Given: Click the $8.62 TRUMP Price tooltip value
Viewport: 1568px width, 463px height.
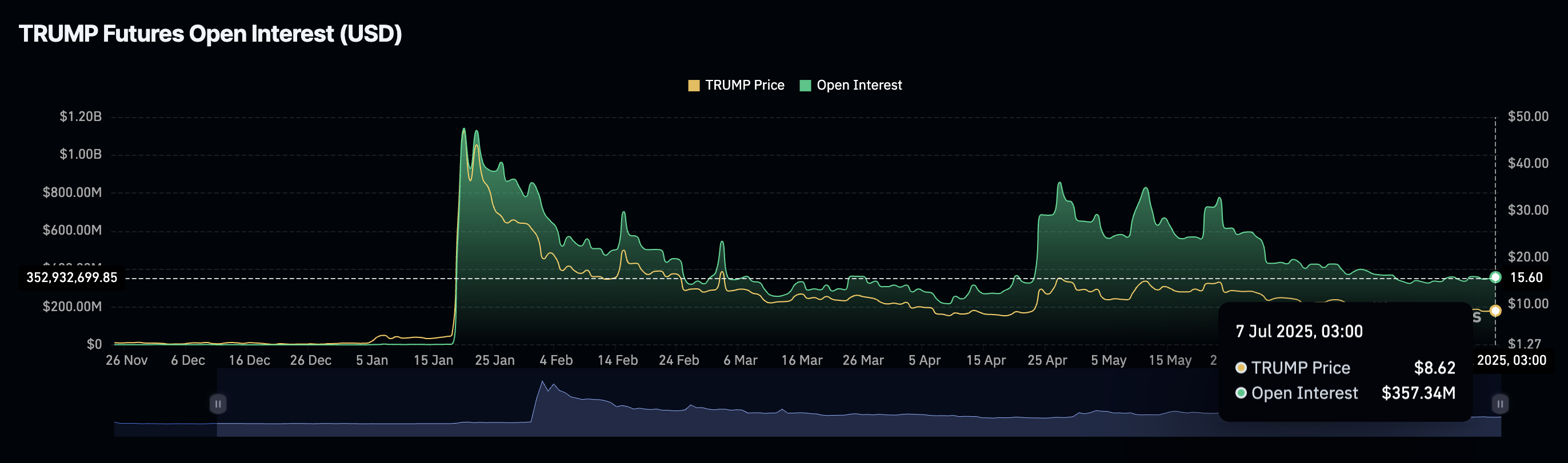Looking at the screenshot, I should pyautogui.click(x=1434, y=368).
